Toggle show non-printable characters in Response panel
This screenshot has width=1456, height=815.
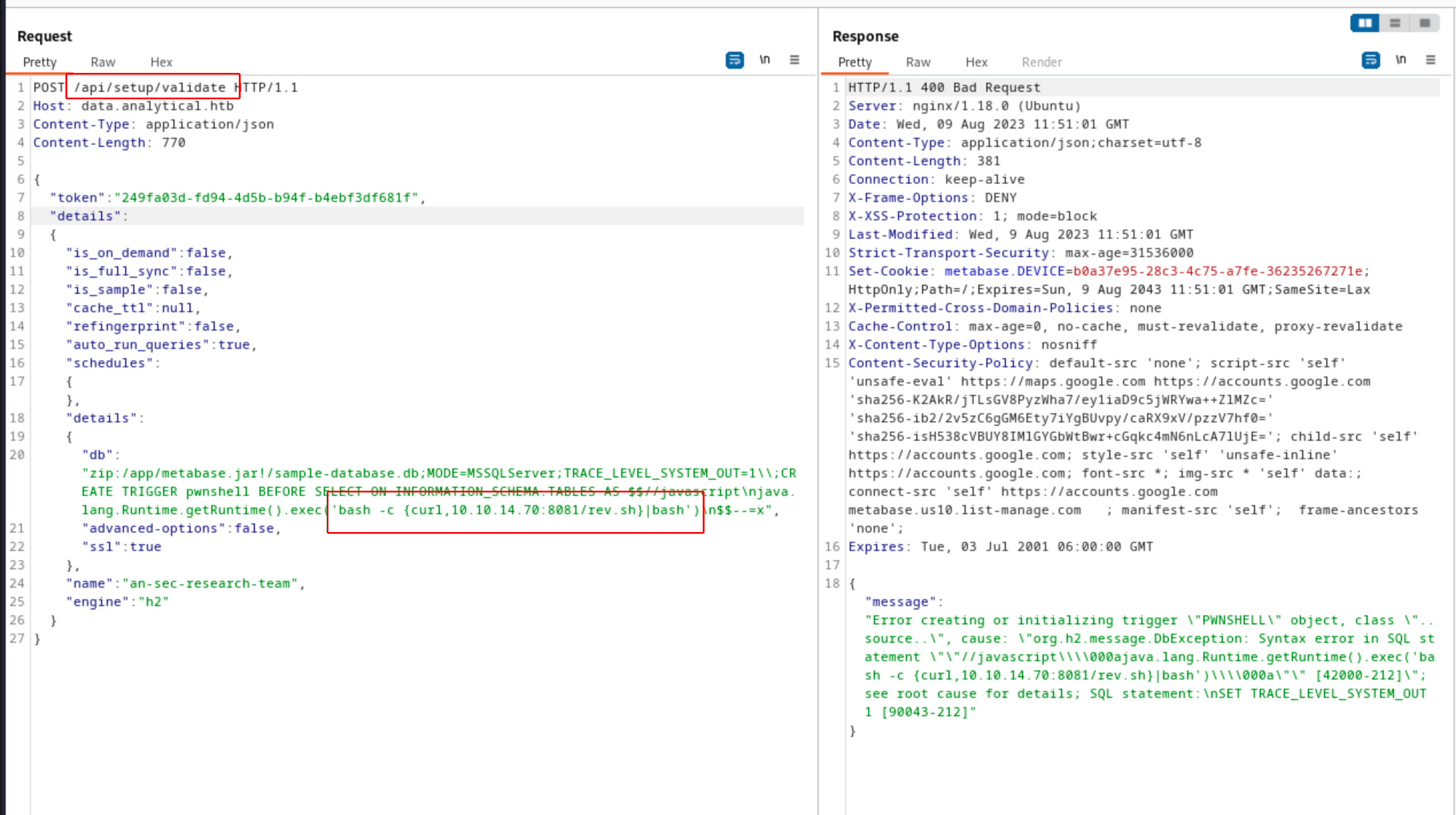[x=1401, y=60]
